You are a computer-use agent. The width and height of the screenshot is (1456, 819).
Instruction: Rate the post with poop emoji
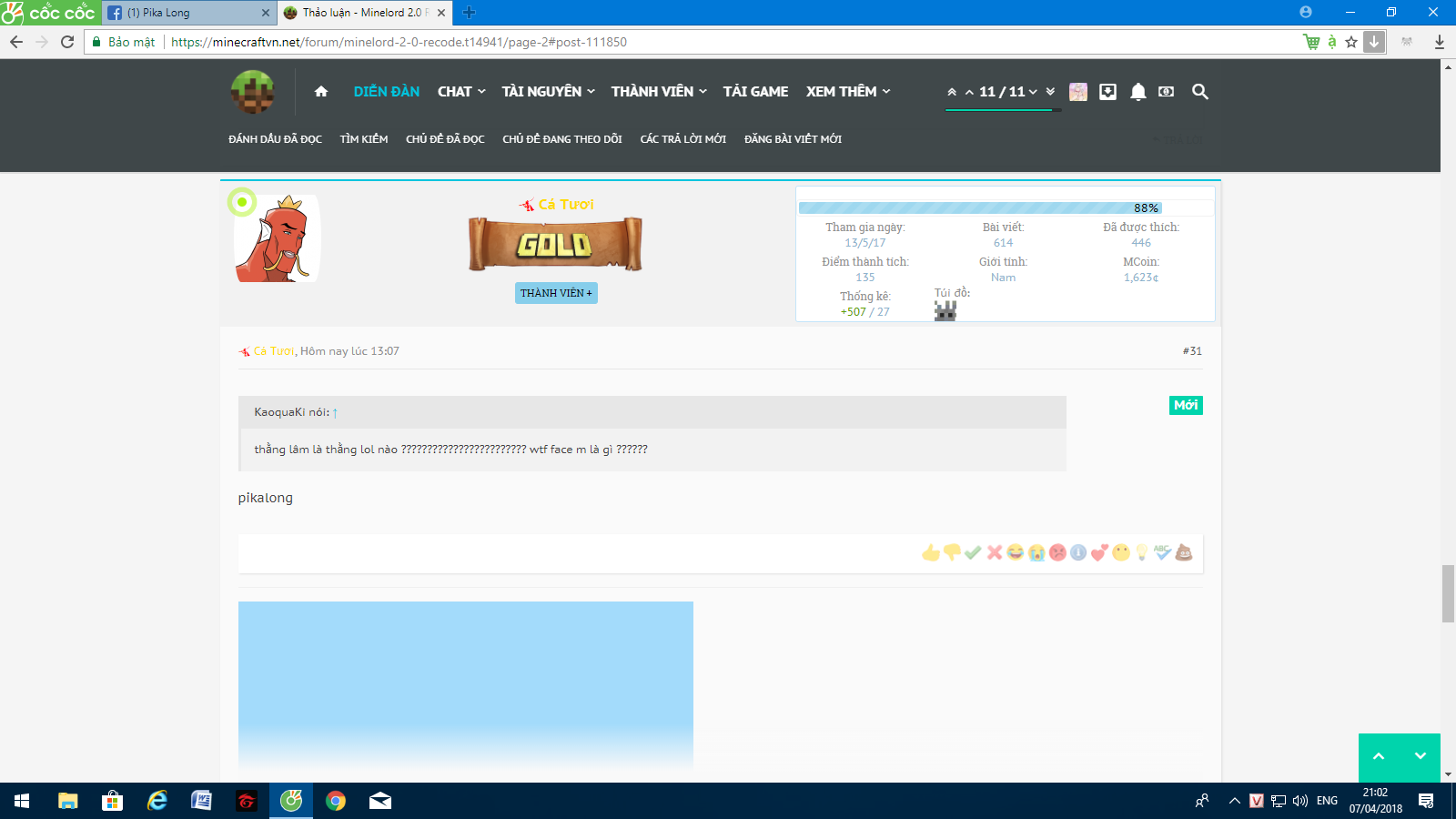click(x=1184, y=552)
